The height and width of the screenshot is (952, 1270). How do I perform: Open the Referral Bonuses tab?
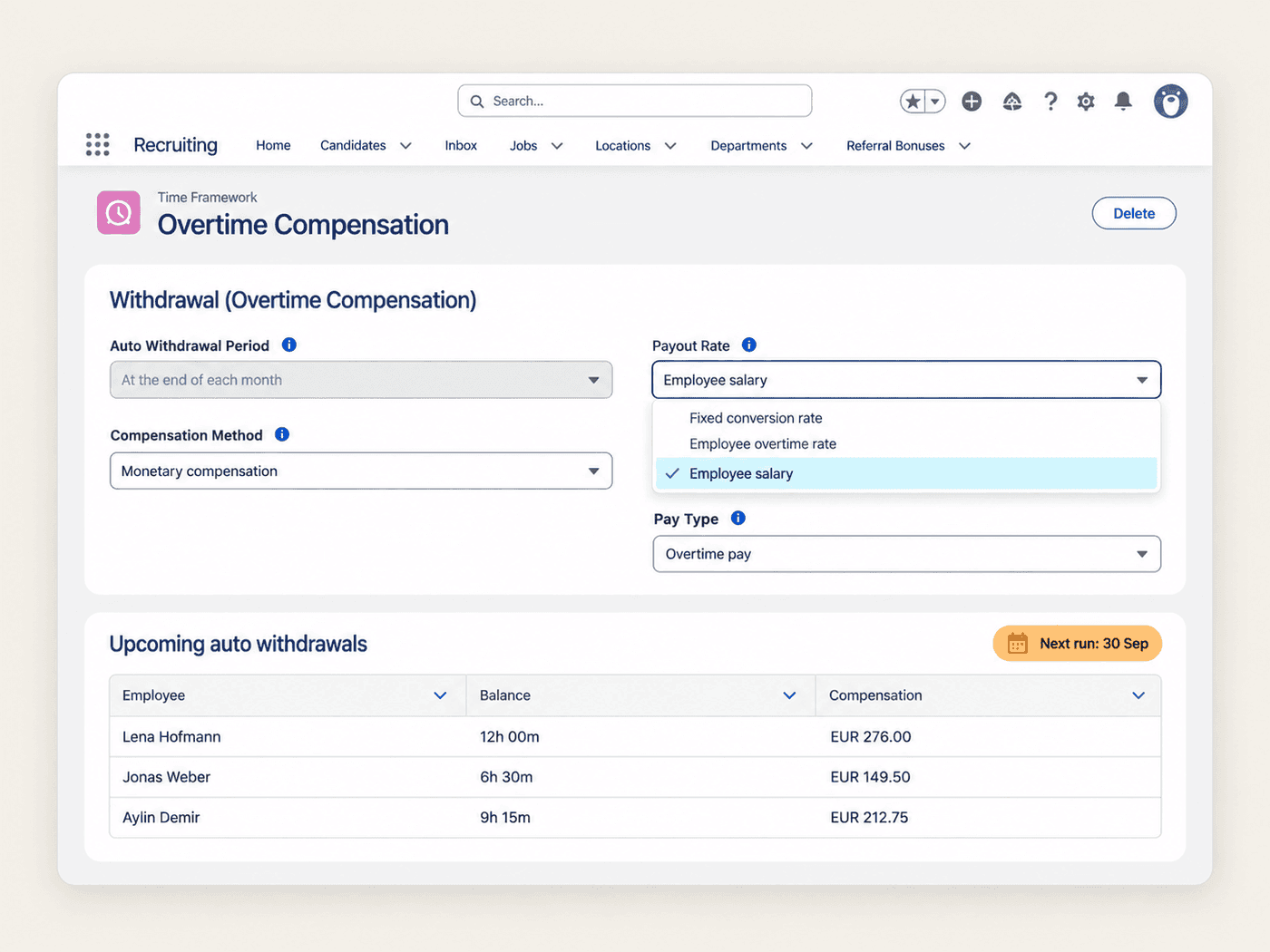point(895,145)
